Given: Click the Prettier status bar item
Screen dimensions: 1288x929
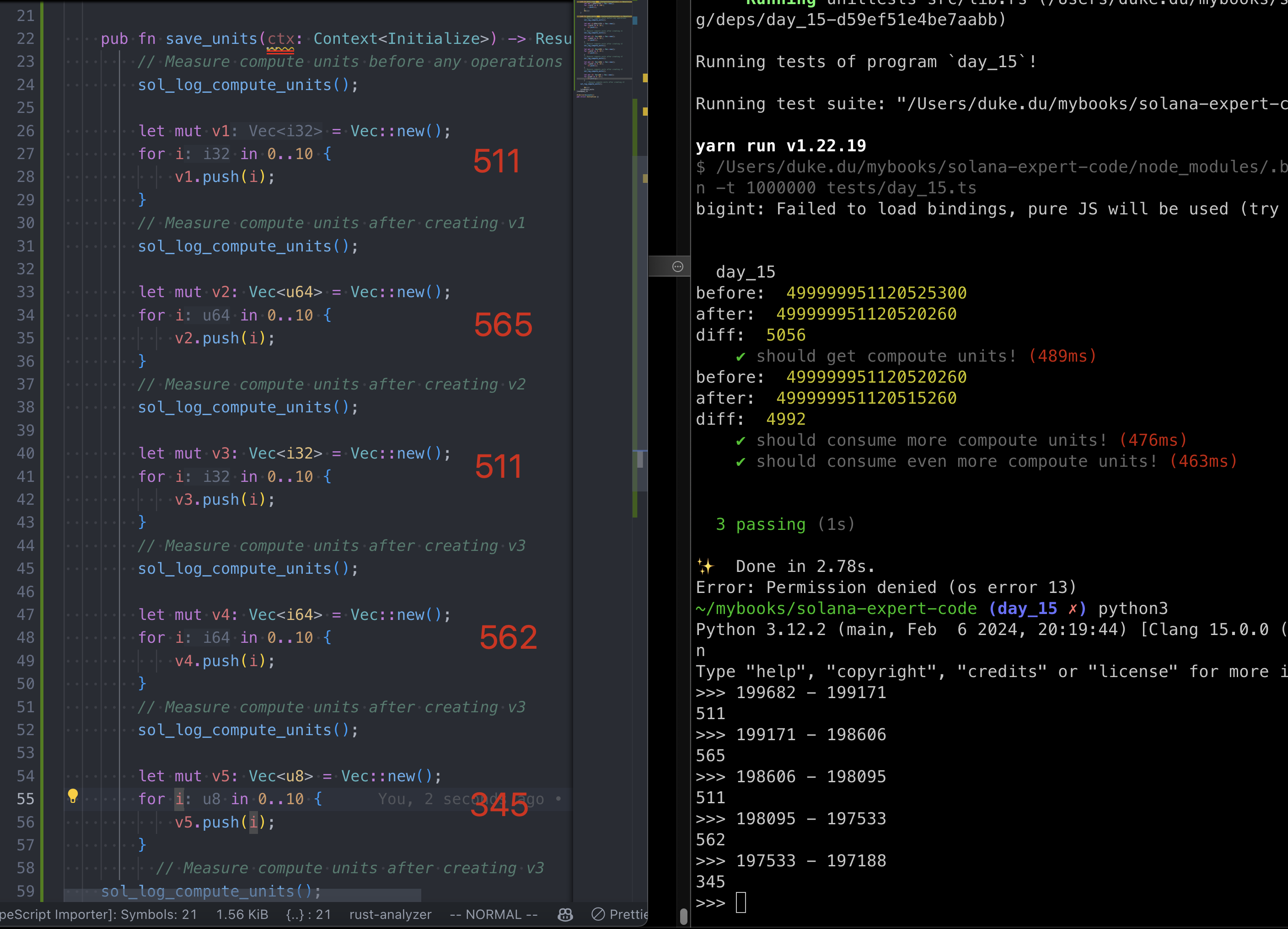Looking at the screenshot, I should click(620, 914).
